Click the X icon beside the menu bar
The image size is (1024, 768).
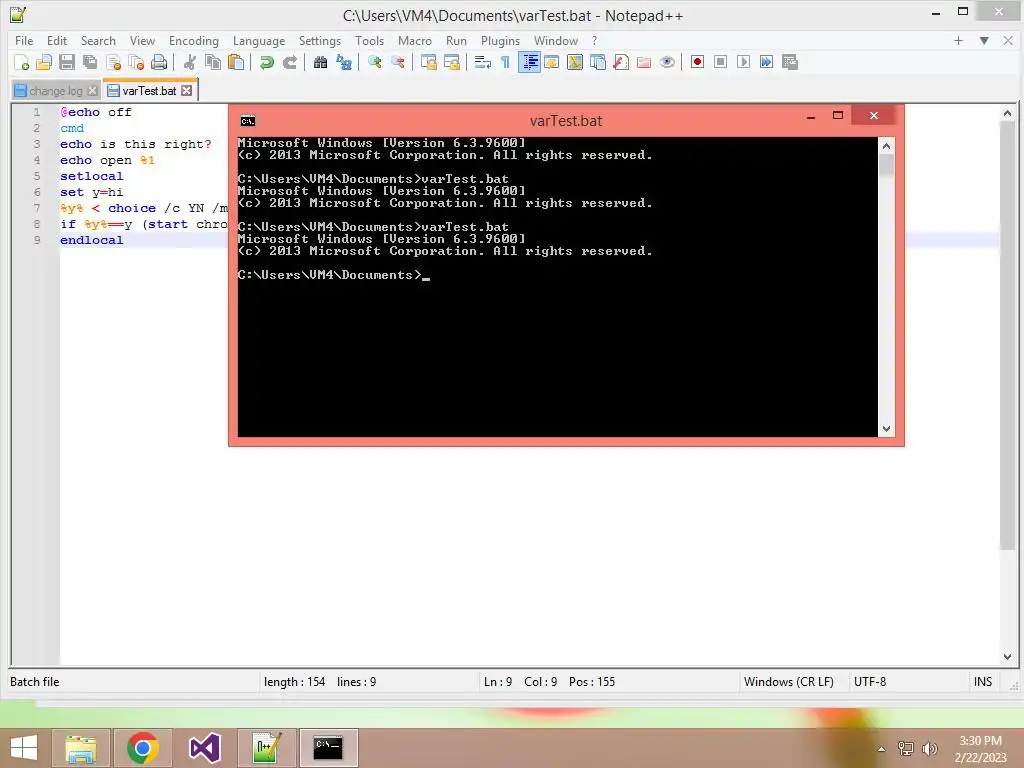coord(1008,40)
